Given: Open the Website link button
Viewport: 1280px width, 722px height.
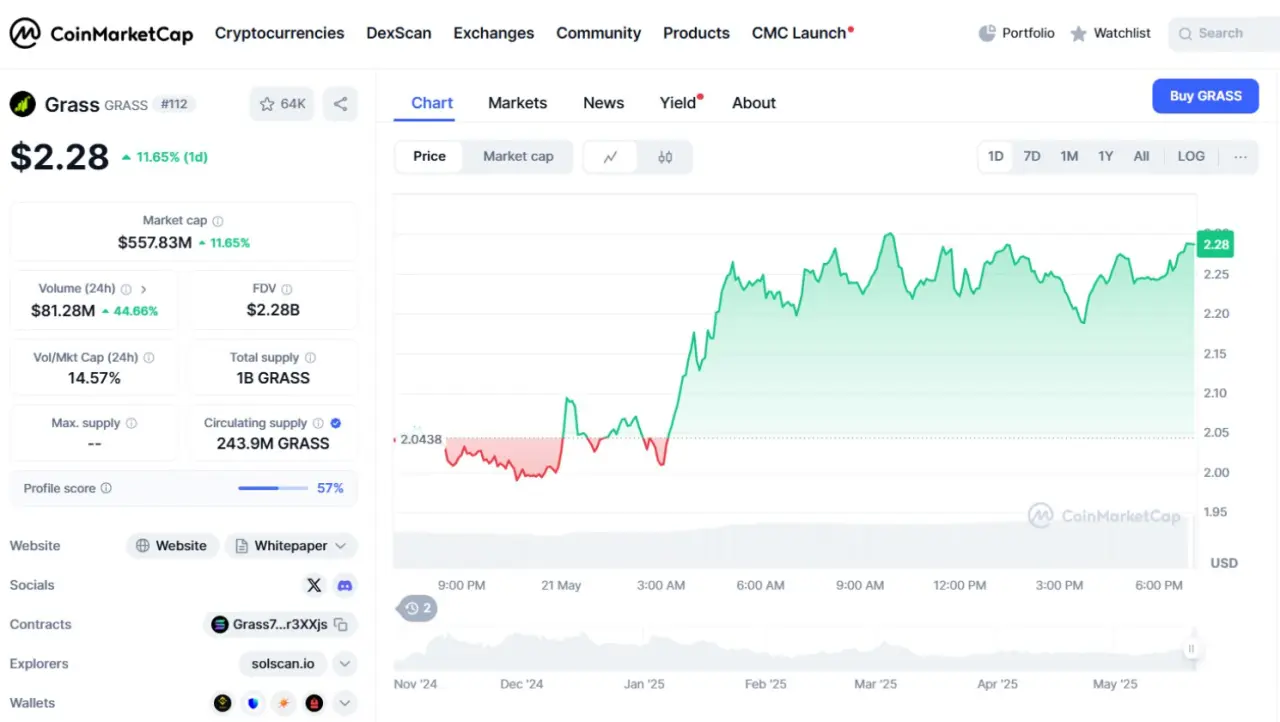Looking at the screenshot, I should (172, 546).
